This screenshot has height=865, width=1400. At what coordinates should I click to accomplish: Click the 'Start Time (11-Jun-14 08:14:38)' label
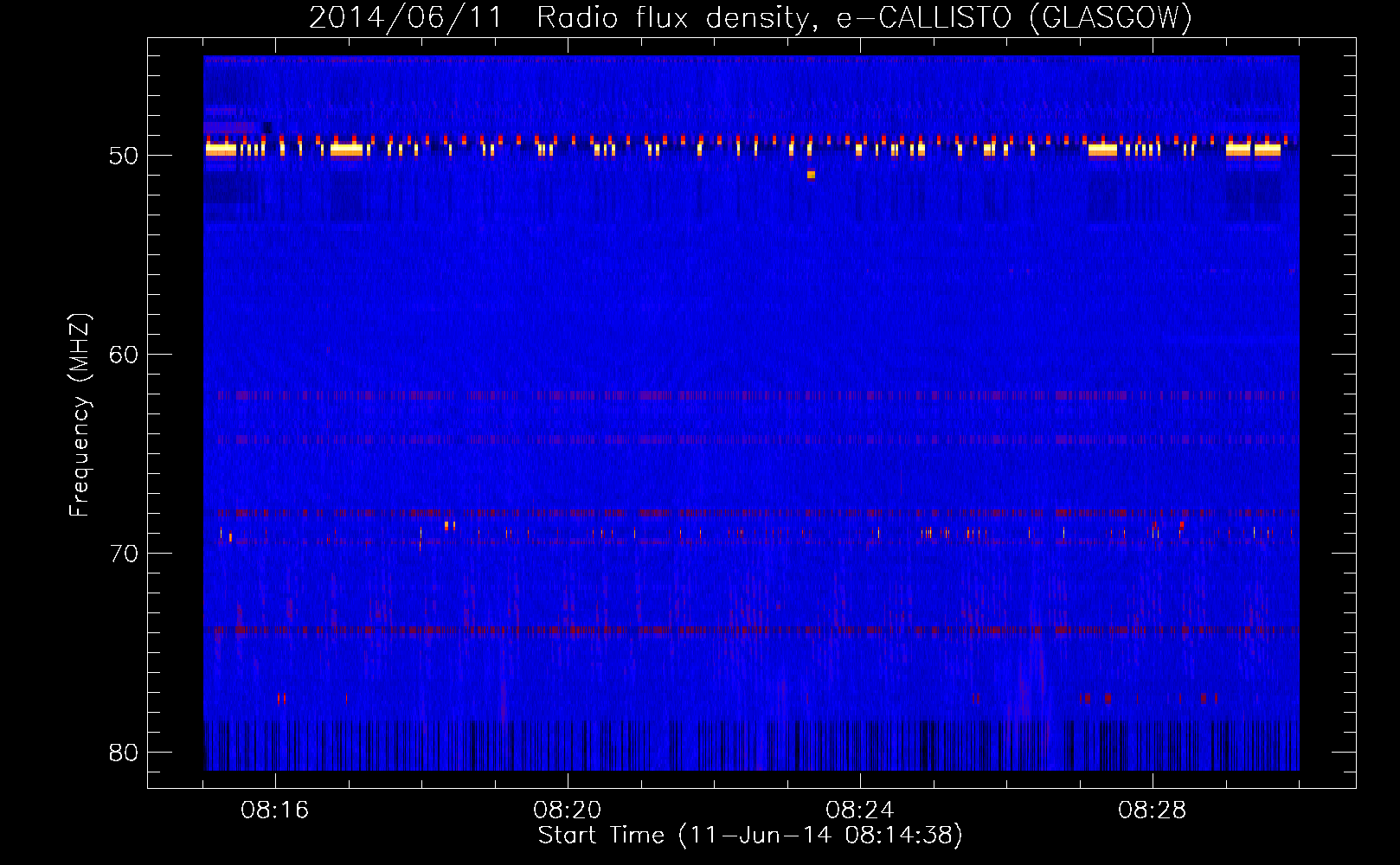(x=750, y=836)
